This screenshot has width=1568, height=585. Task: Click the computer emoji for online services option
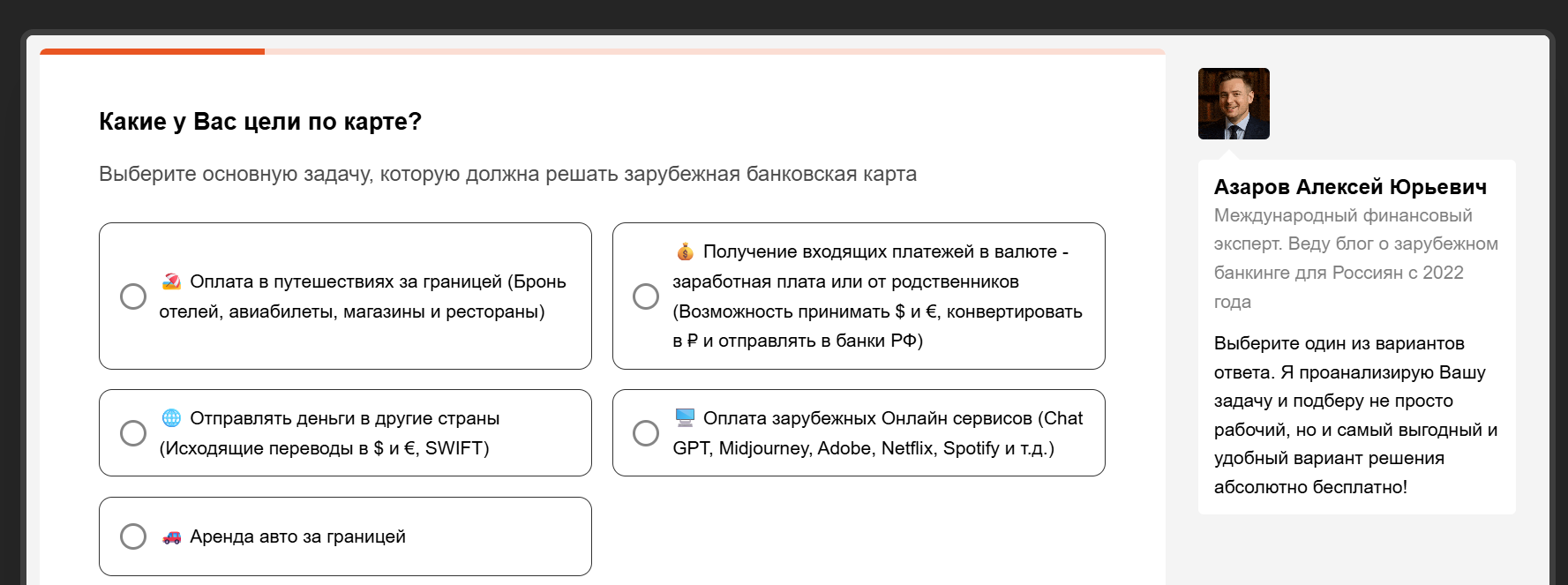[x=684, y=417]
